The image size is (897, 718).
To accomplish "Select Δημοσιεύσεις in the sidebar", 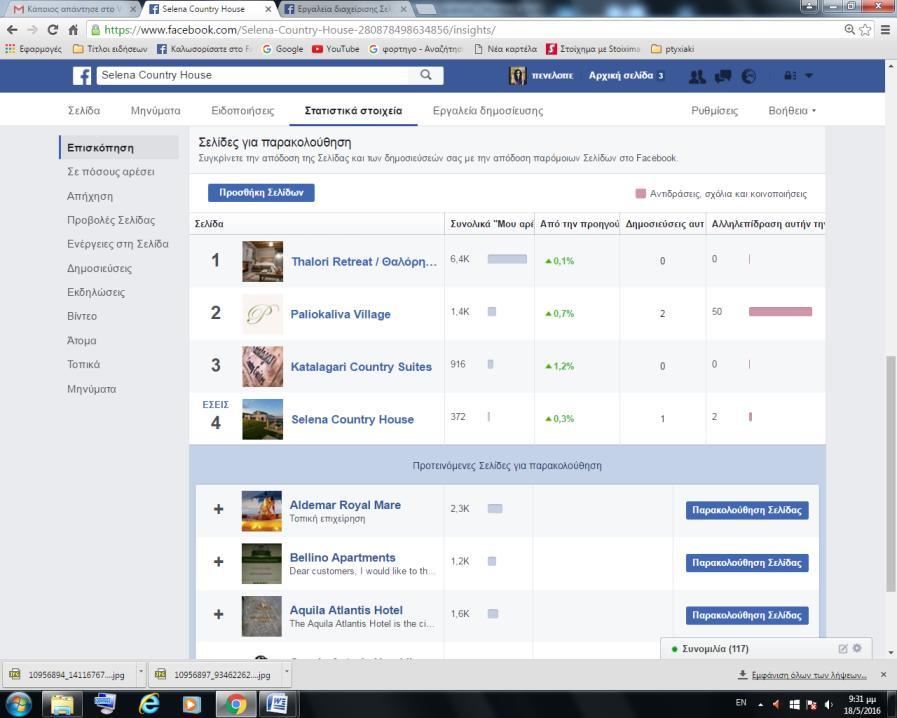I will click(x=100, y=268).
